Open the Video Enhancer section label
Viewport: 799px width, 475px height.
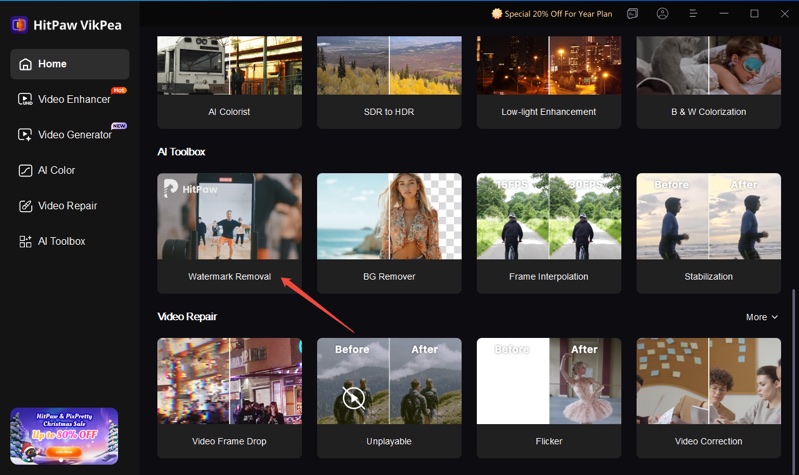[x=74, y=99]
